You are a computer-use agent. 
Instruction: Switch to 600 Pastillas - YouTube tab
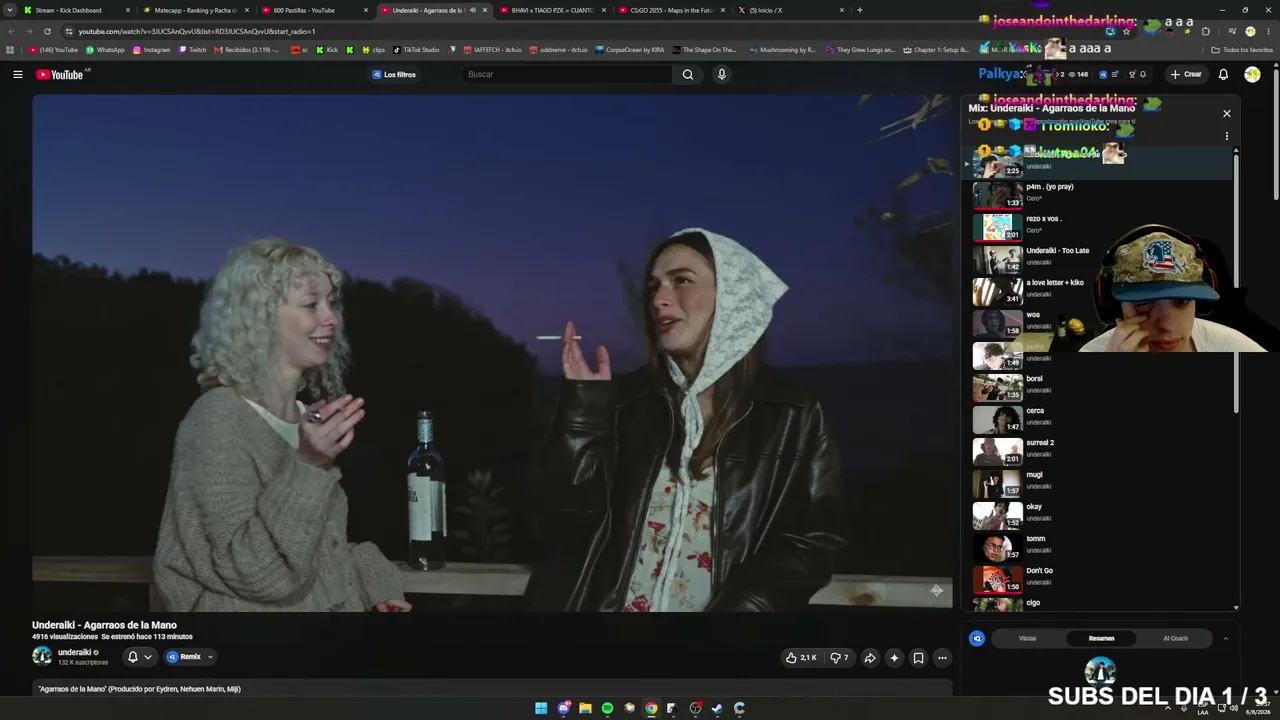pyautogui.click(x=314, y=10)
